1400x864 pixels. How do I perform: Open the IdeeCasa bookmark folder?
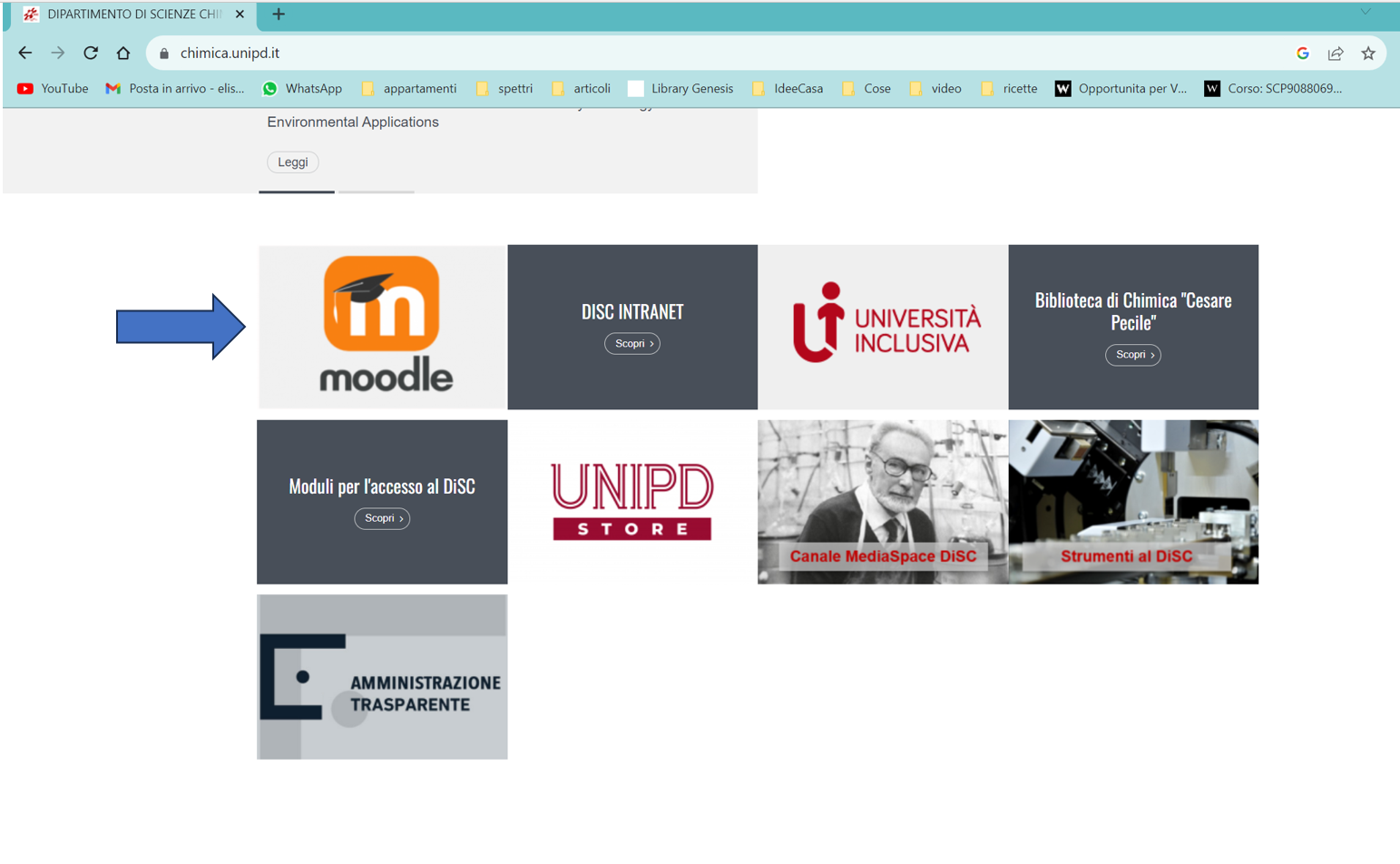tap(788, 89)
